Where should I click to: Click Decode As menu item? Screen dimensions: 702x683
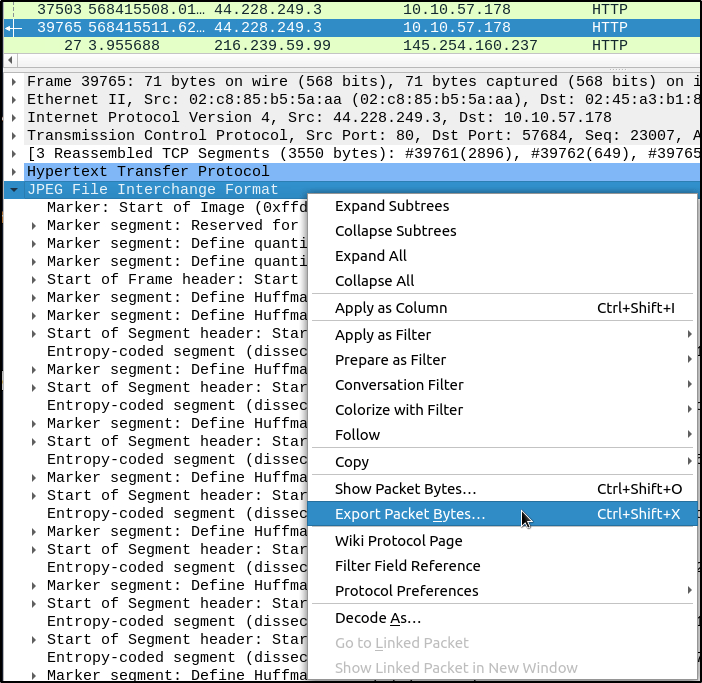[x=378, y=619]
